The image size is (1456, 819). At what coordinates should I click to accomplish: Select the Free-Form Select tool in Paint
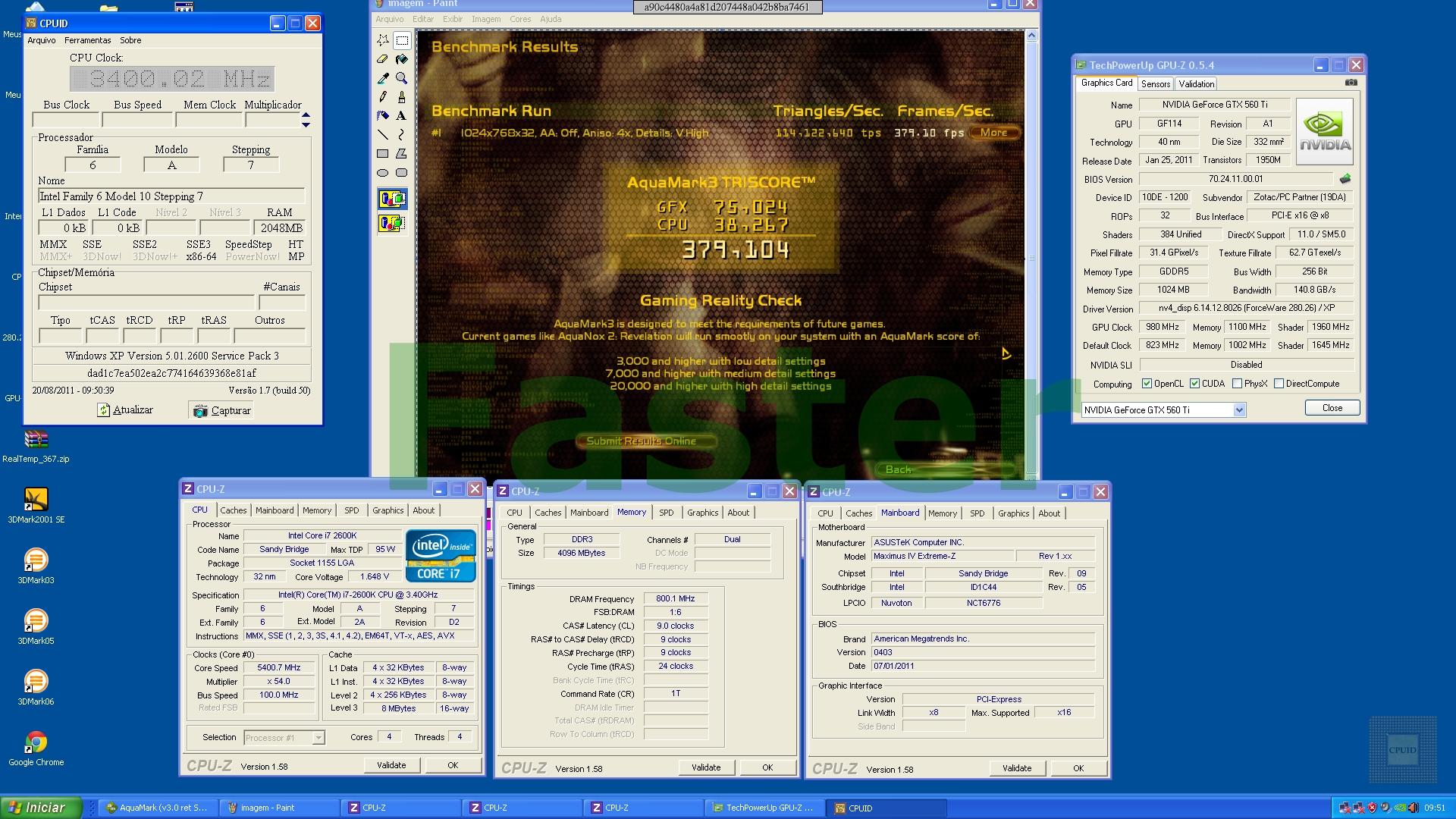(383, 40)
